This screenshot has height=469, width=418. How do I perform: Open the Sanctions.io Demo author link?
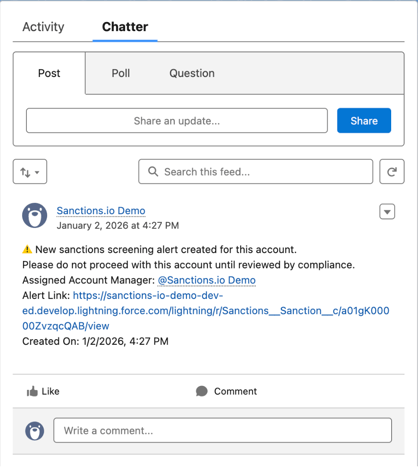(101, 211)
